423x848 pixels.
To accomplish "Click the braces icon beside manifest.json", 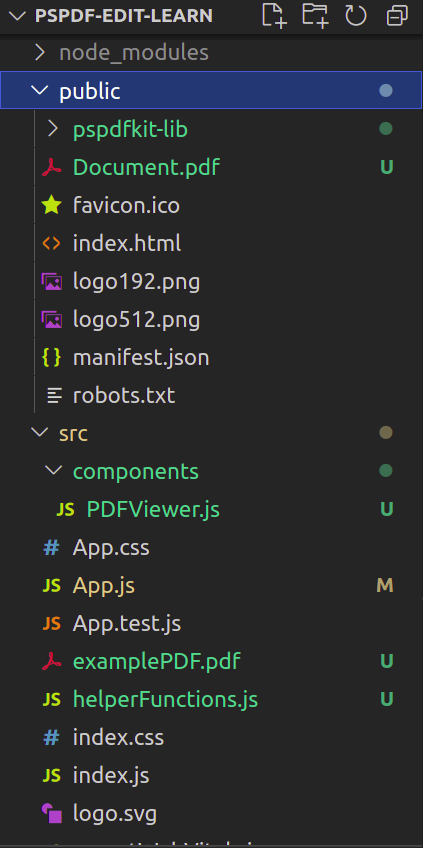I will [51, 357].
